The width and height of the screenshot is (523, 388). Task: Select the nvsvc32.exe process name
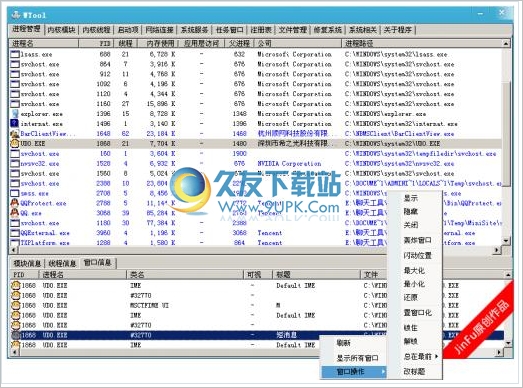click(40, 163)
